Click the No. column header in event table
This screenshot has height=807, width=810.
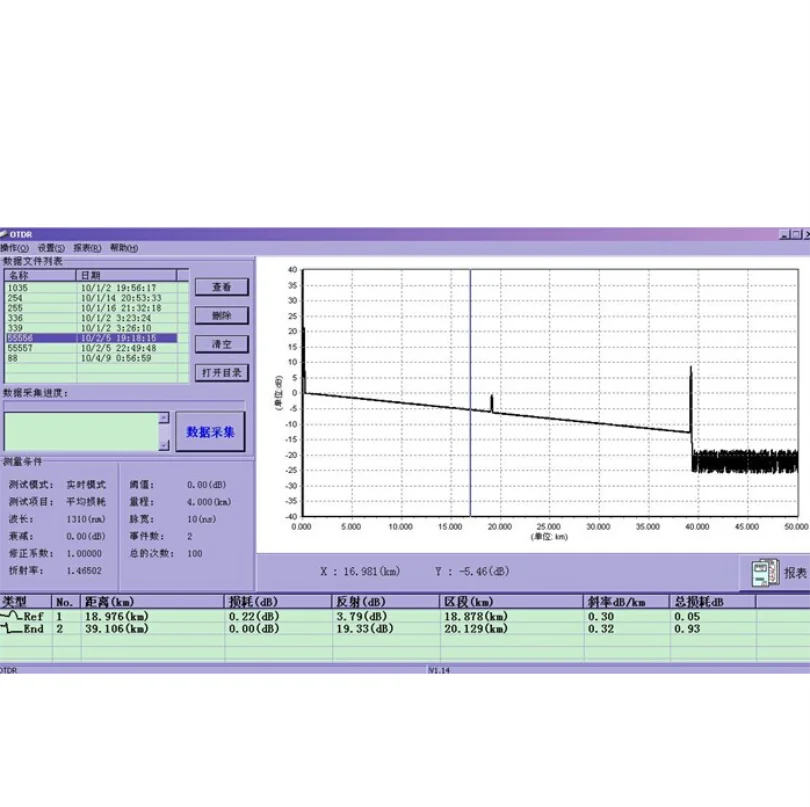(66, 602)
